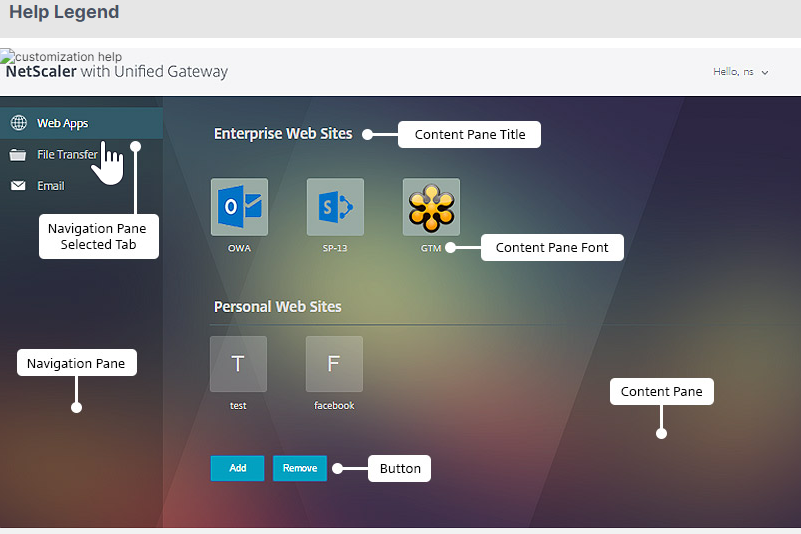801x534 pixels.
Task: Click the Remove button
Action: (x=300, y=468)
